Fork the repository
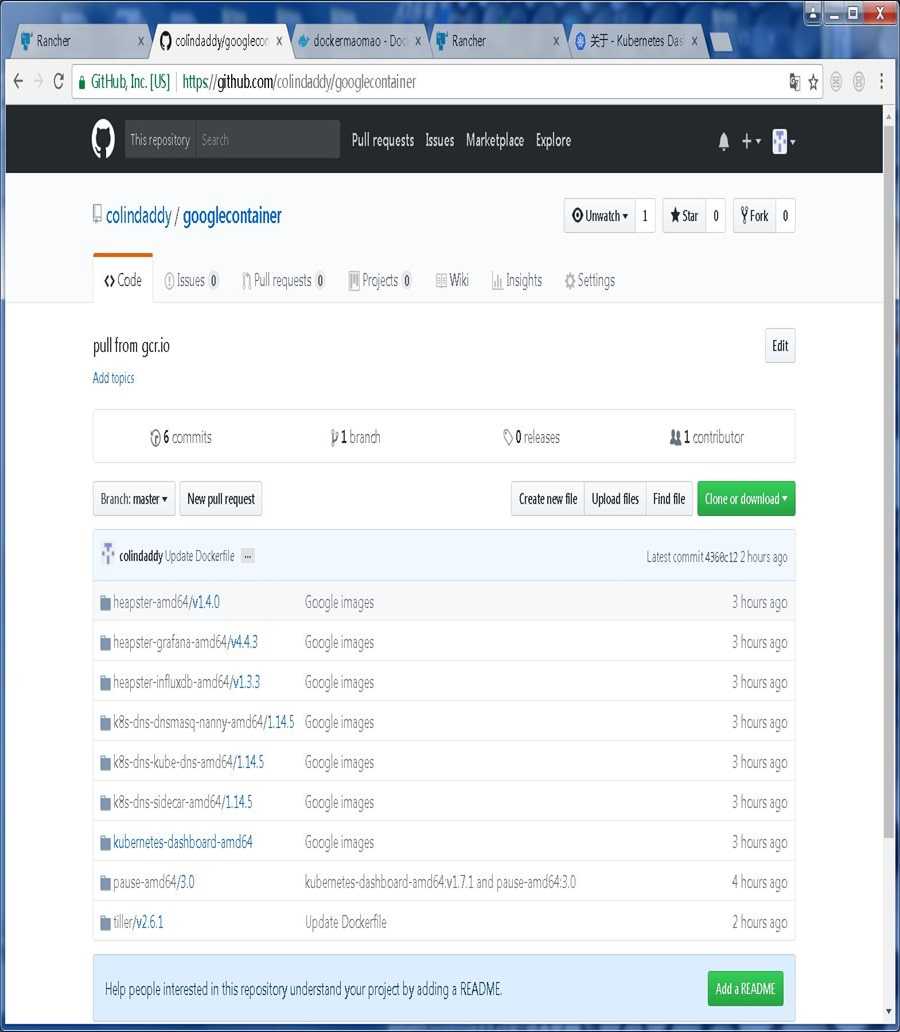This screenshot has width=900, height=1032. pyautogui.click(x=754, y=216)
